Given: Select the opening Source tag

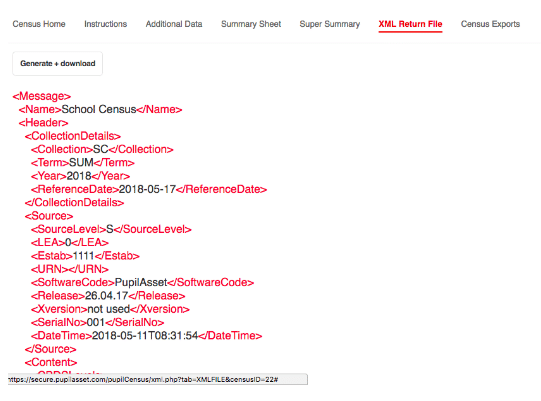Looking at the screenshot, I should click(x=49, y=216).
